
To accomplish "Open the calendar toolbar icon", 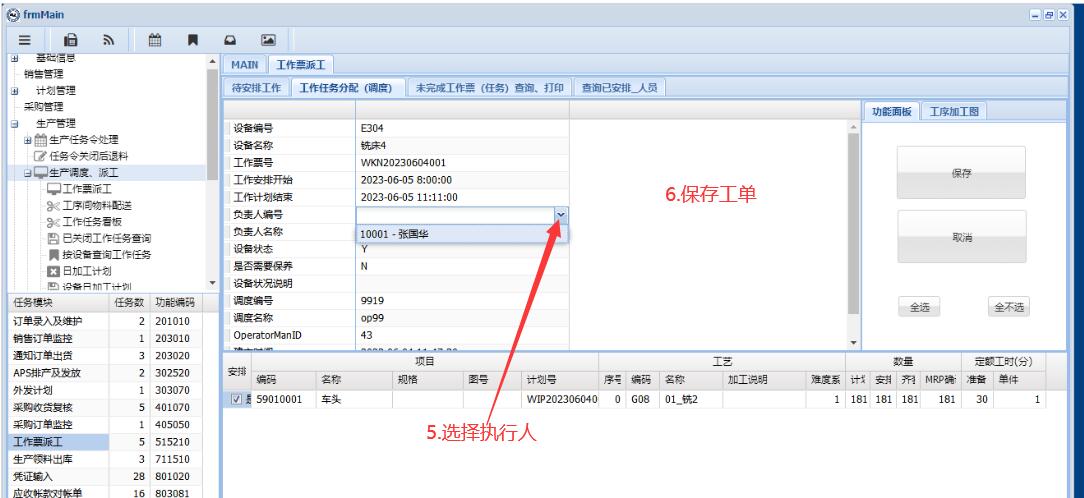I will pos(156,40).
